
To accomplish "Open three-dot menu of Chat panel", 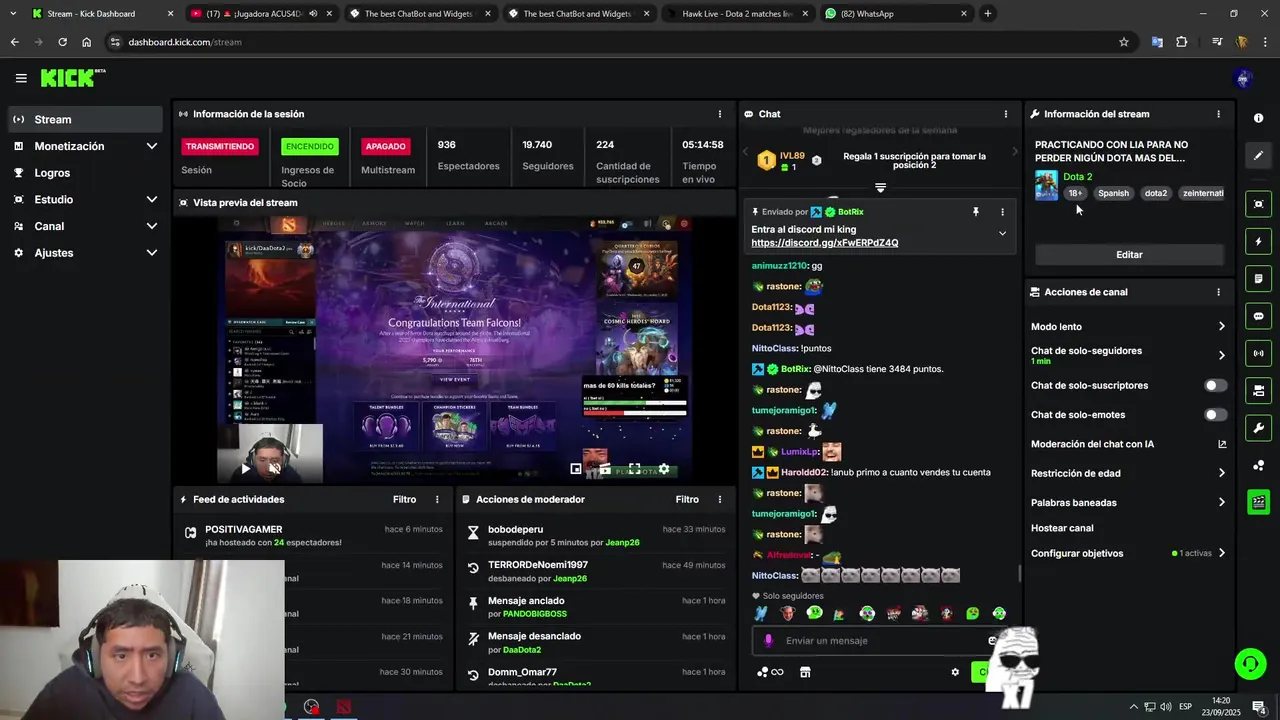I will [1005, 114].
